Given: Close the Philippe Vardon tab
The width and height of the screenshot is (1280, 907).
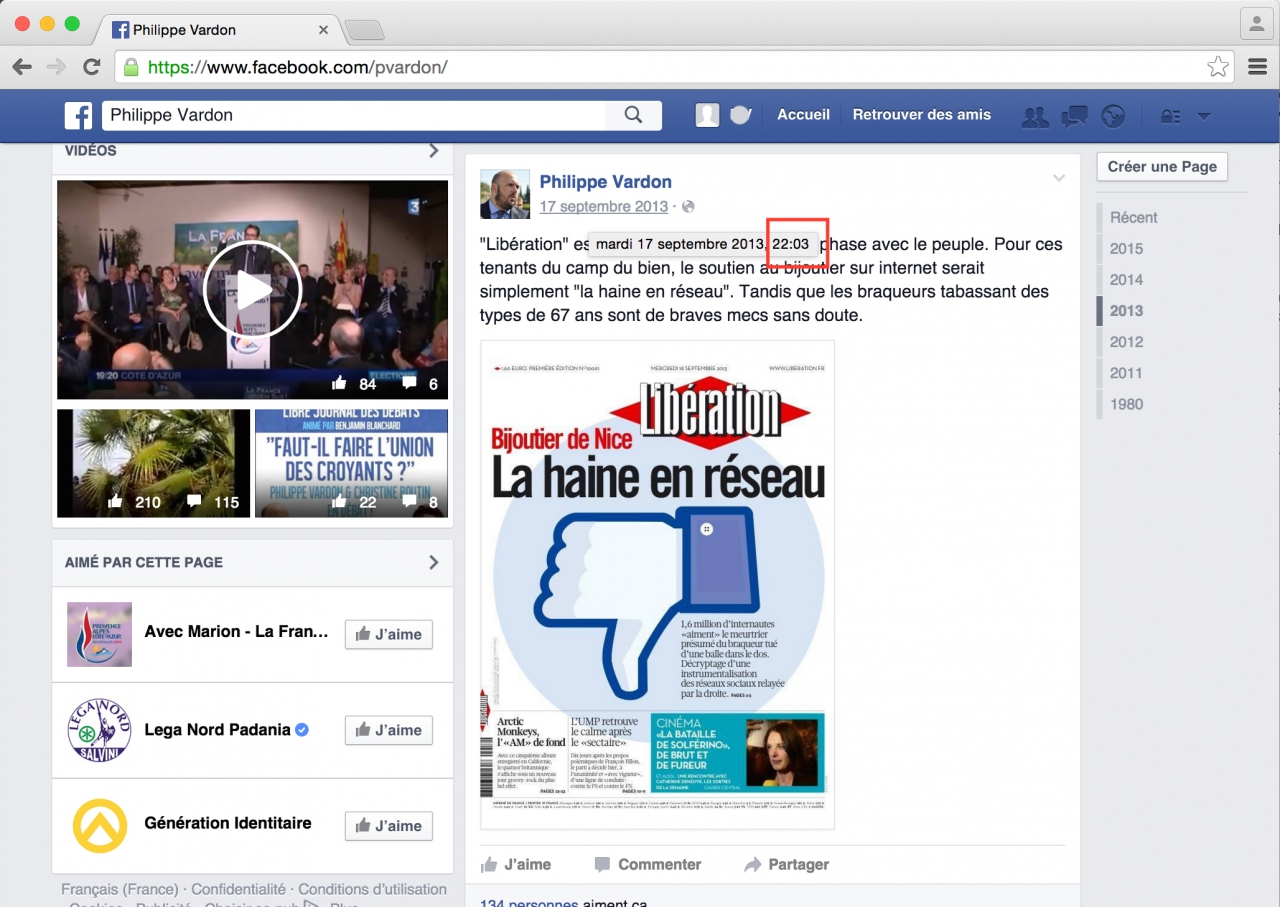Looking at the screenshot, I should (x=323, y=30).
